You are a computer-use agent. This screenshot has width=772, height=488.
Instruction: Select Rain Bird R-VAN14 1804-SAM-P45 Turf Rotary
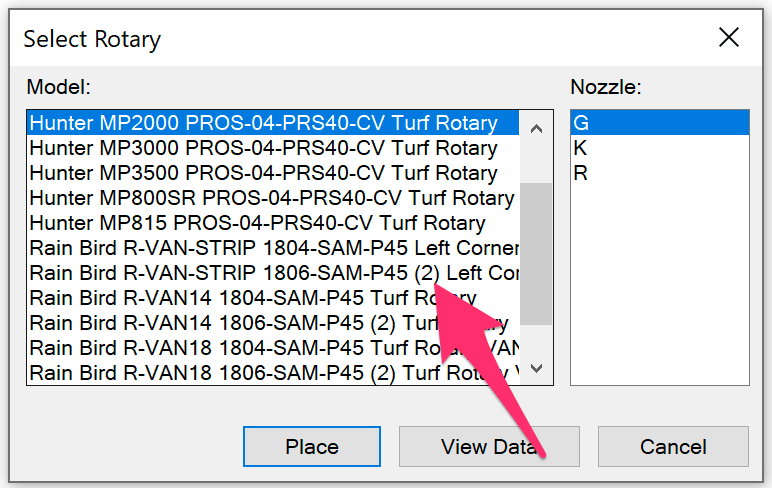[x=273, y=298]
